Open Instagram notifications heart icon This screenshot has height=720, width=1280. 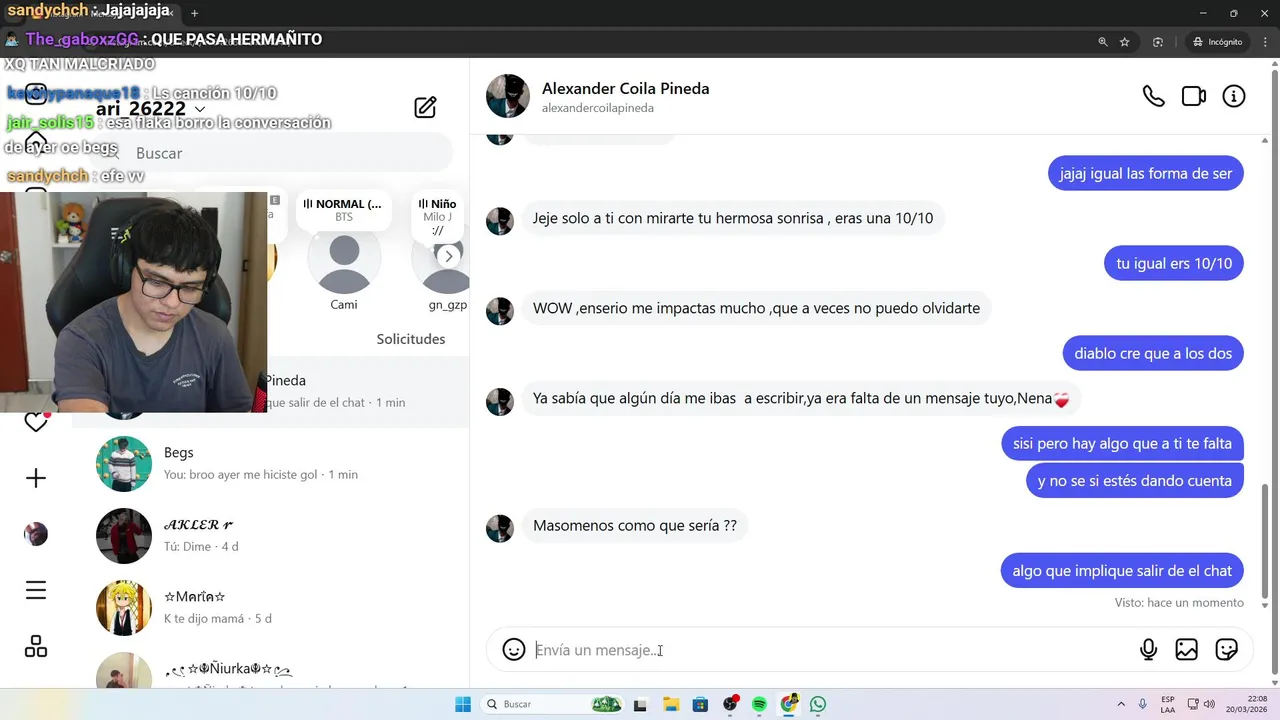tap(36, 422)
